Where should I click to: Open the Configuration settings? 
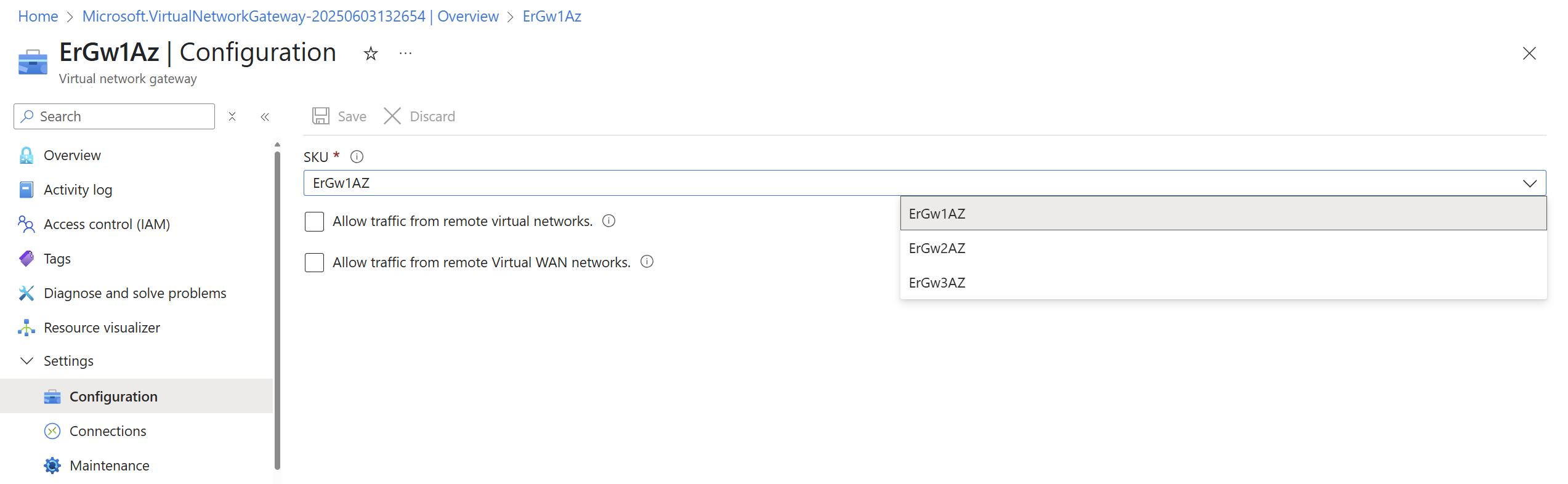coord(113,396)
